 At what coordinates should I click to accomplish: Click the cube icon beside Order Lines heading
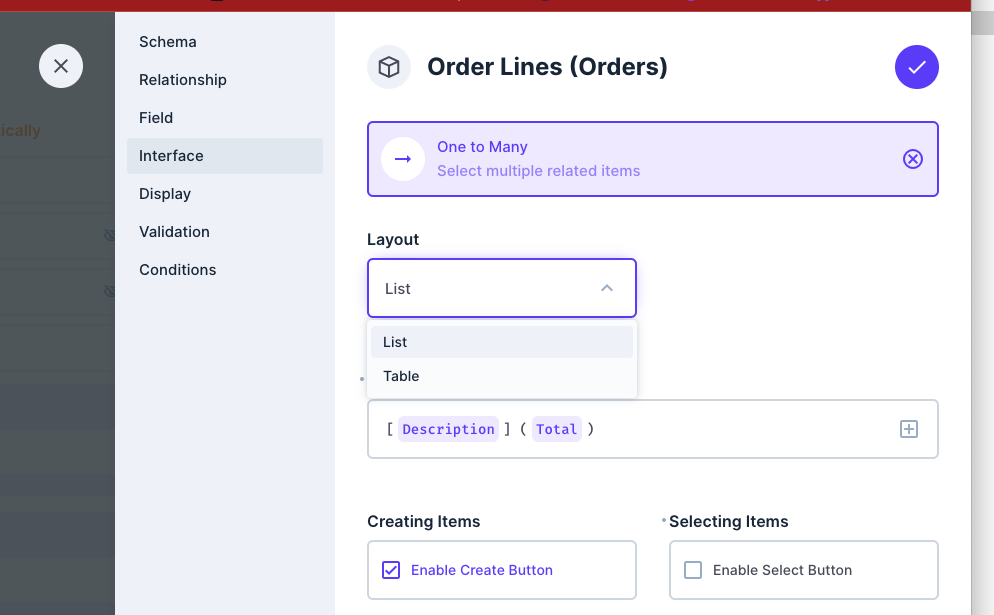click(x=389, y=67)
